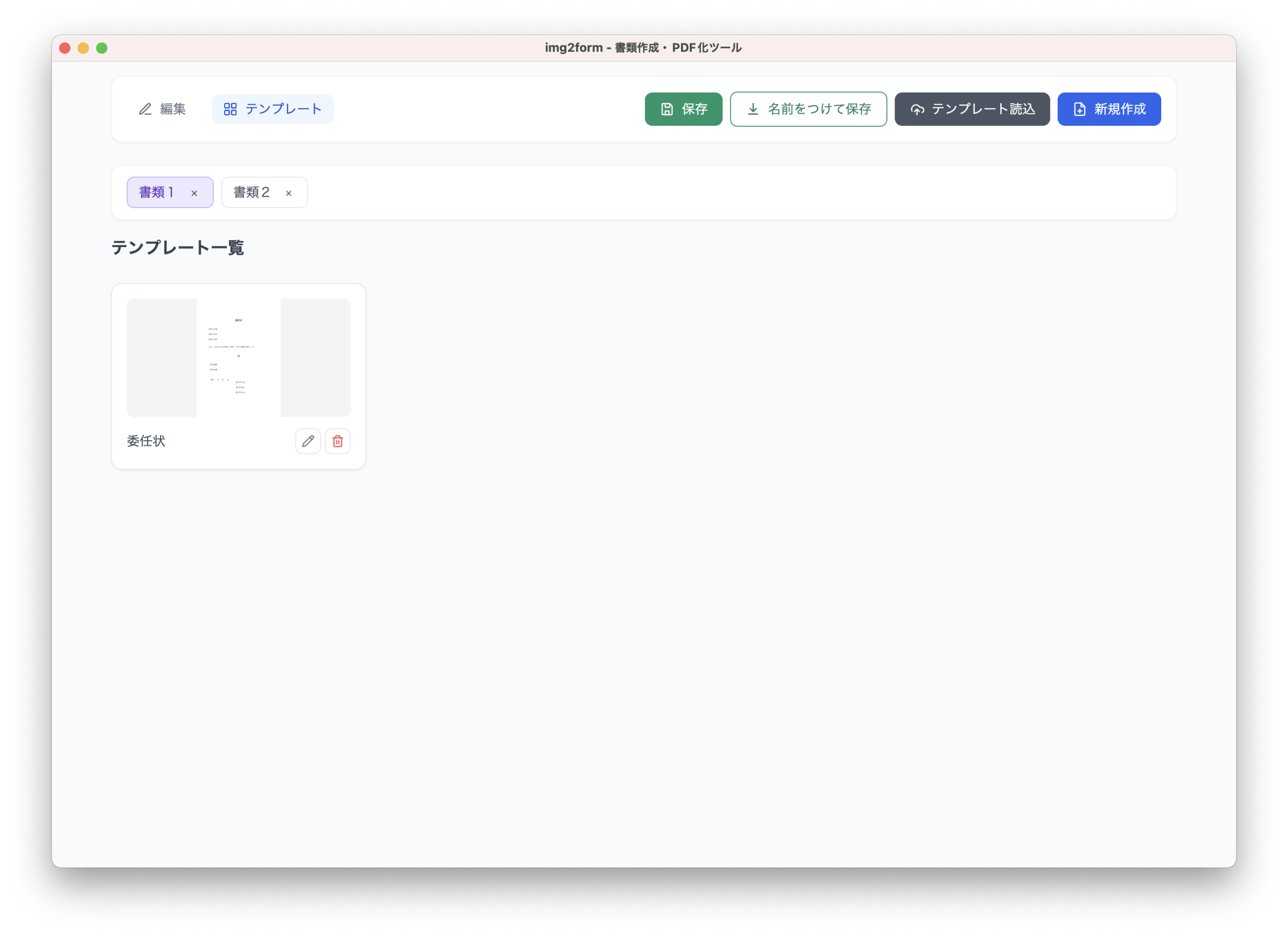Click the pencil icon beside 編集
Screen dimensions: 1288x936
(145, 109)
